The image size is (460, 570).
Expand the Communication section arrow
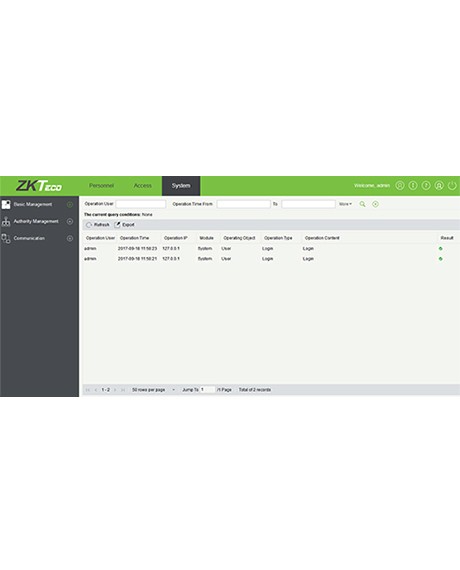click(x=70, y=238)
